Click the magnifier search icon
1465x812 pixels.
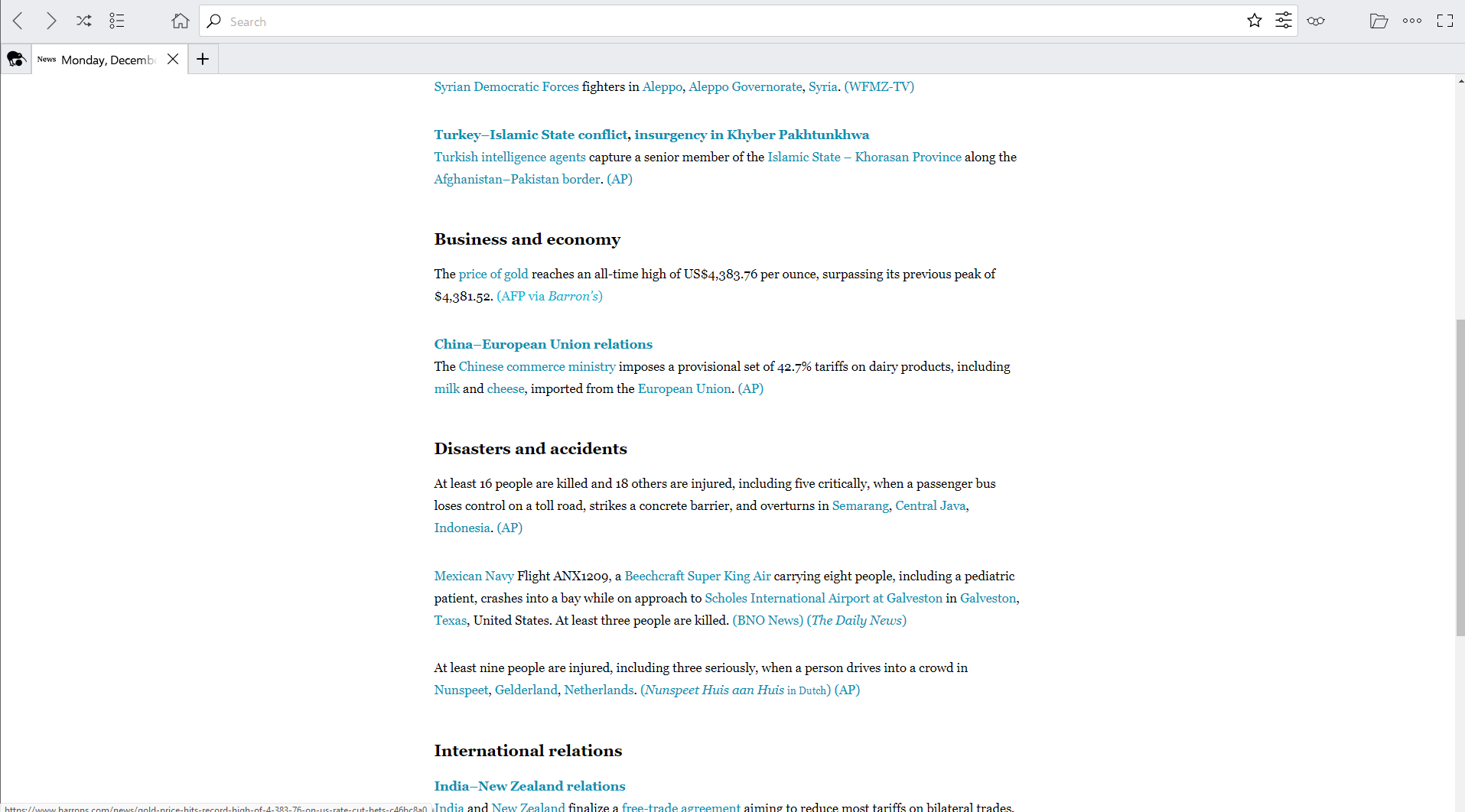tap(214, 21)
